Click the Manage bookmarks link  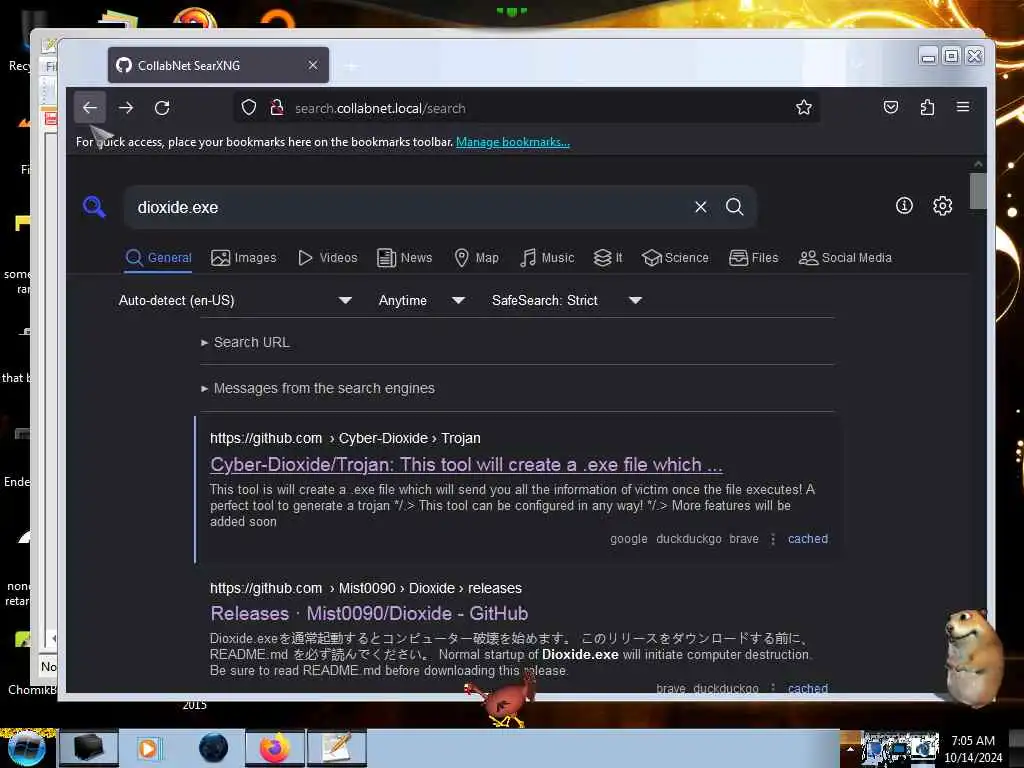point(513,142)
